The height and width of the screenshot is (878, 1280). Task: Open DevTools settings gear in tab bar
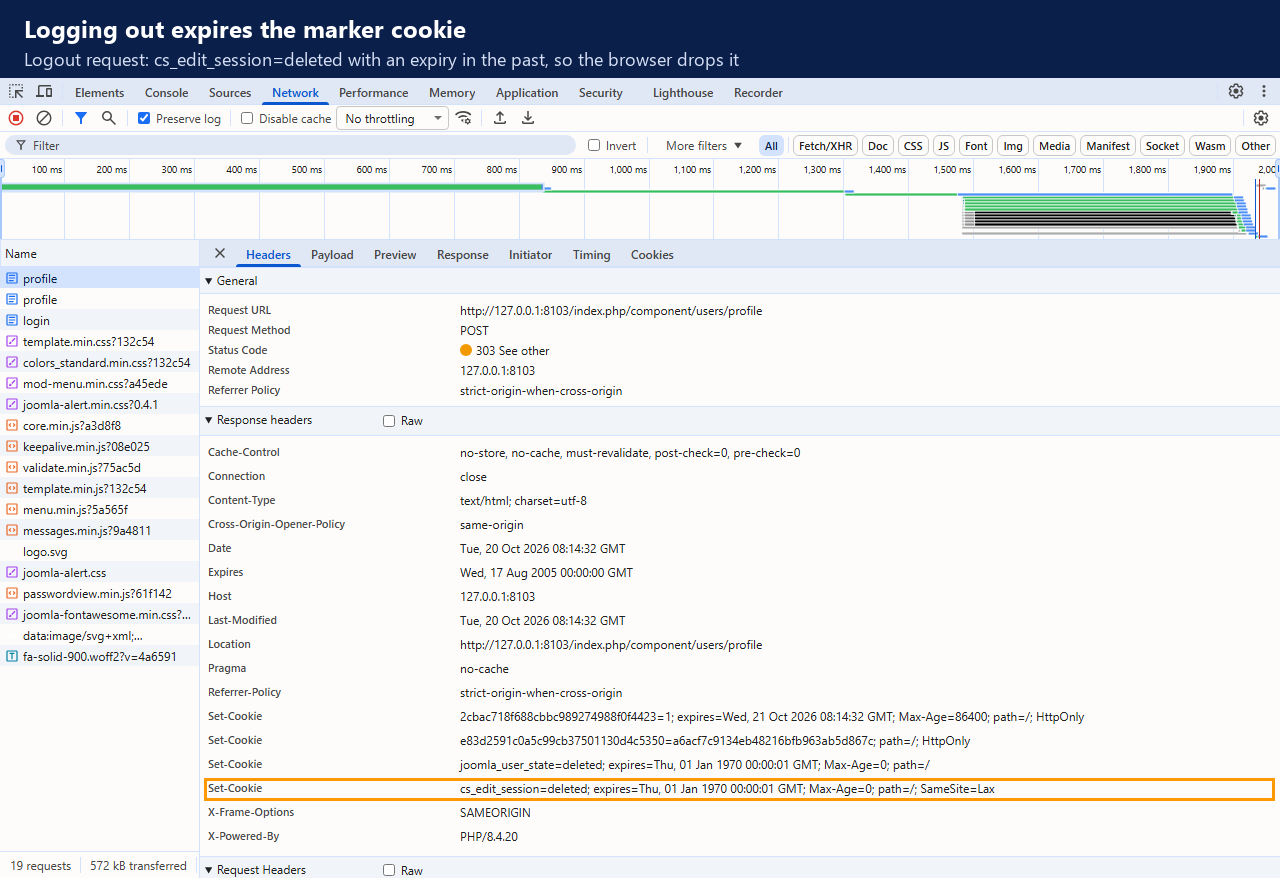coord(1236,91)
